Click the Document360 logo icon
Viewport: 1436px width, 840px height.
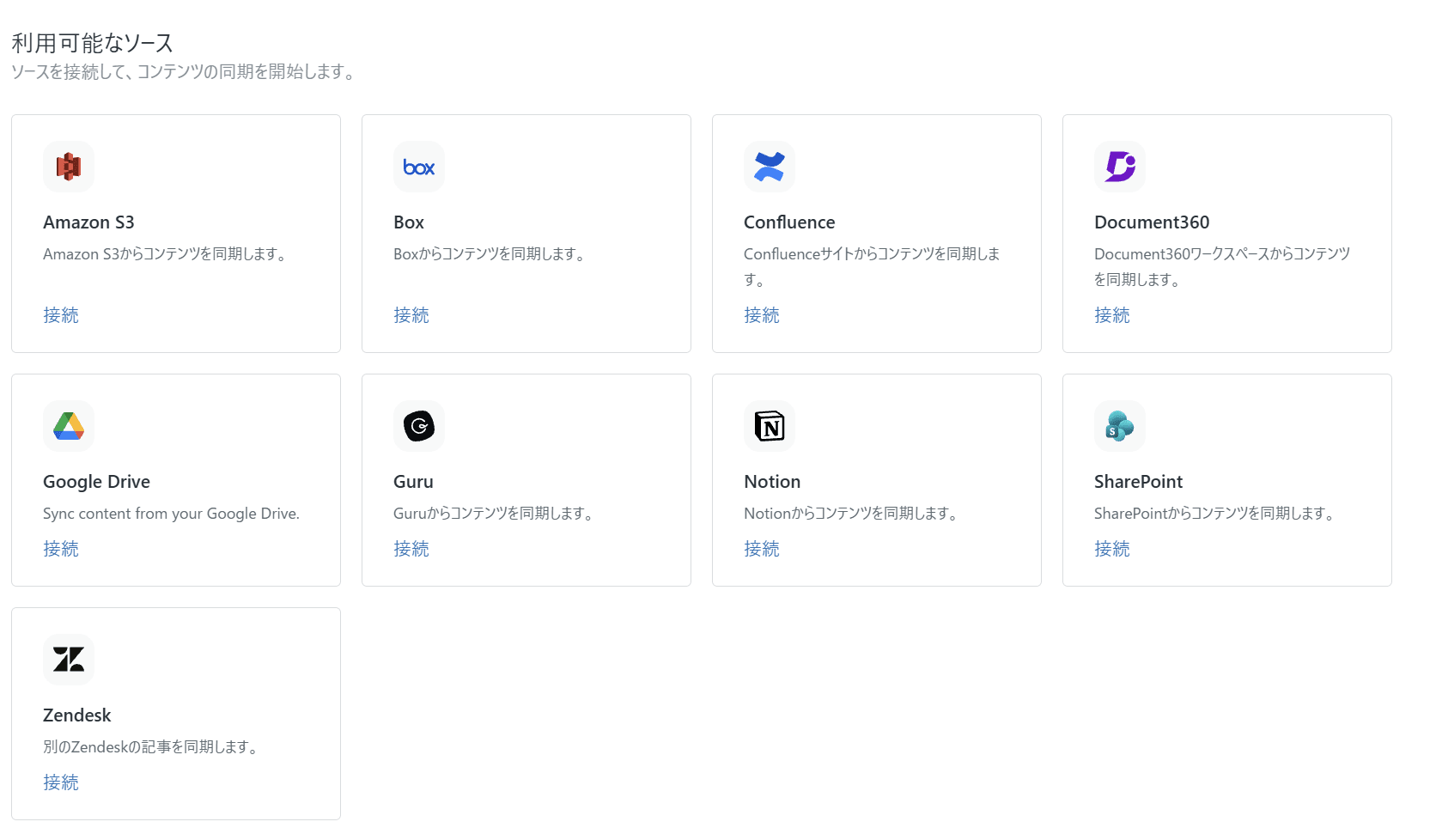(1120, 167)
